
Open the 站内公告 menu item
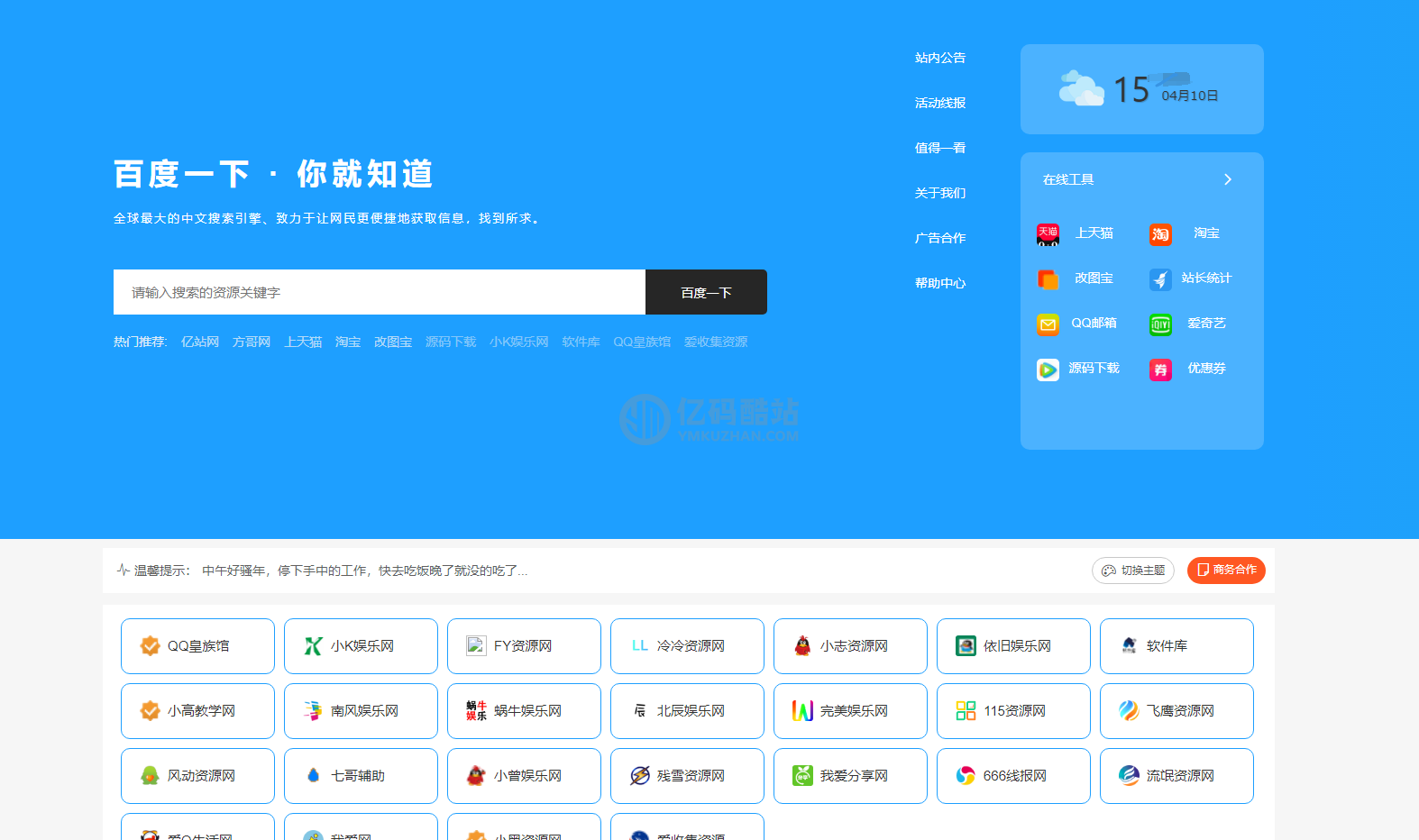pos(940,58)
